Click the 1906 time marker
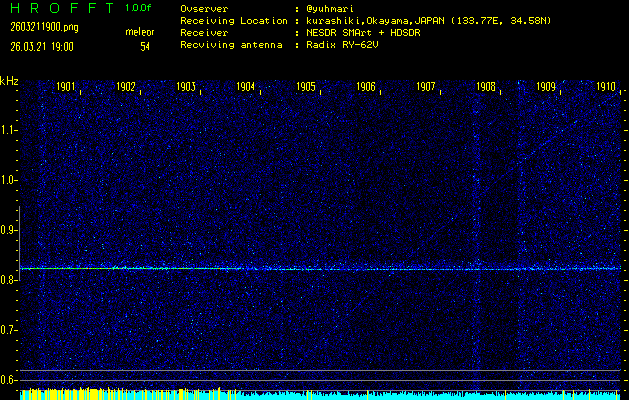The width and height of the screenshot is (629, 400). (x=366, y=87)
